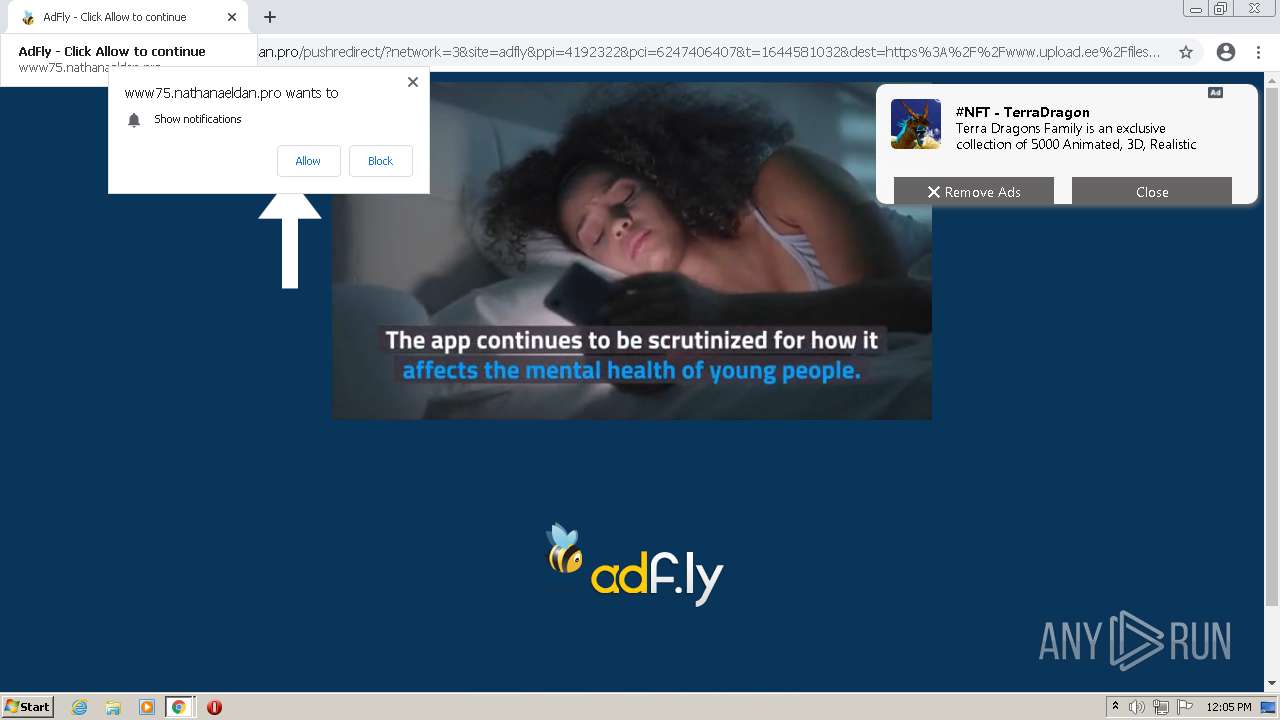The width and height of the screenshot is (1280, 720).
Task: Click the 12:05 PM system clock
Action: [1229, 707]
